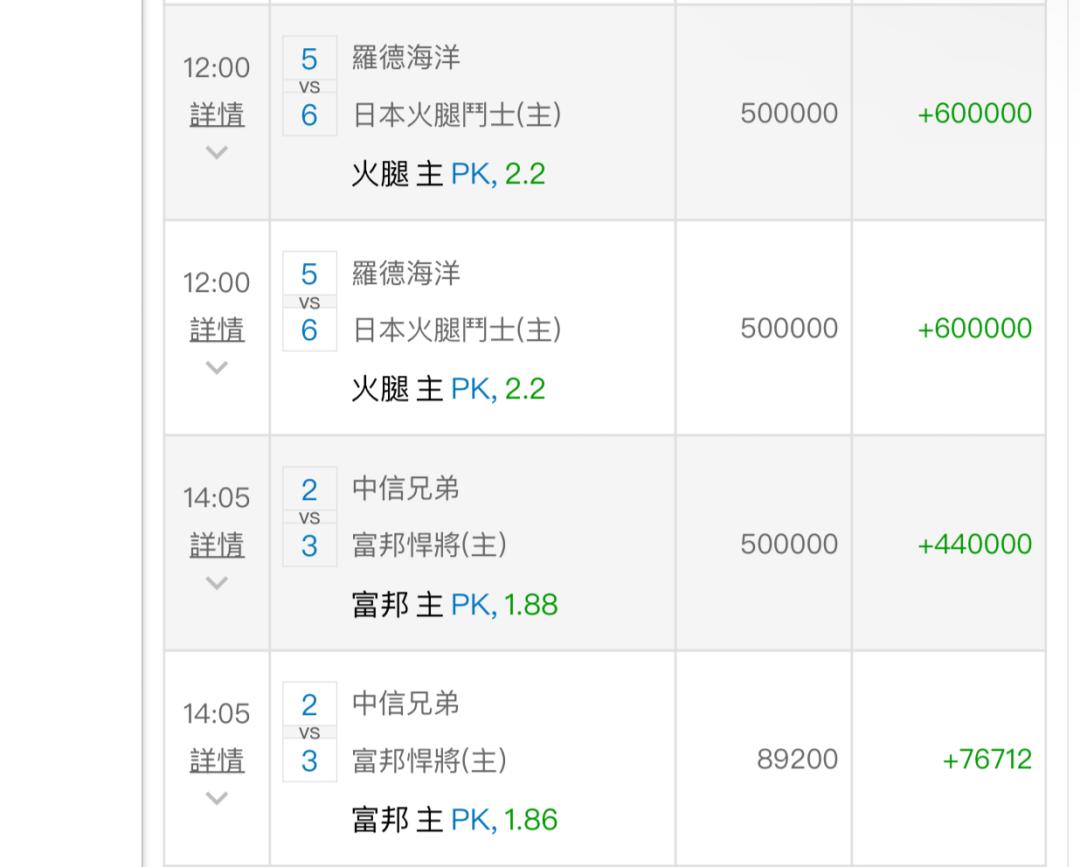This screenshot has height=867, width=1080.
Task: Open 詳情 link in the 富邦 PK 1.88 row
Action: point(217,545)
